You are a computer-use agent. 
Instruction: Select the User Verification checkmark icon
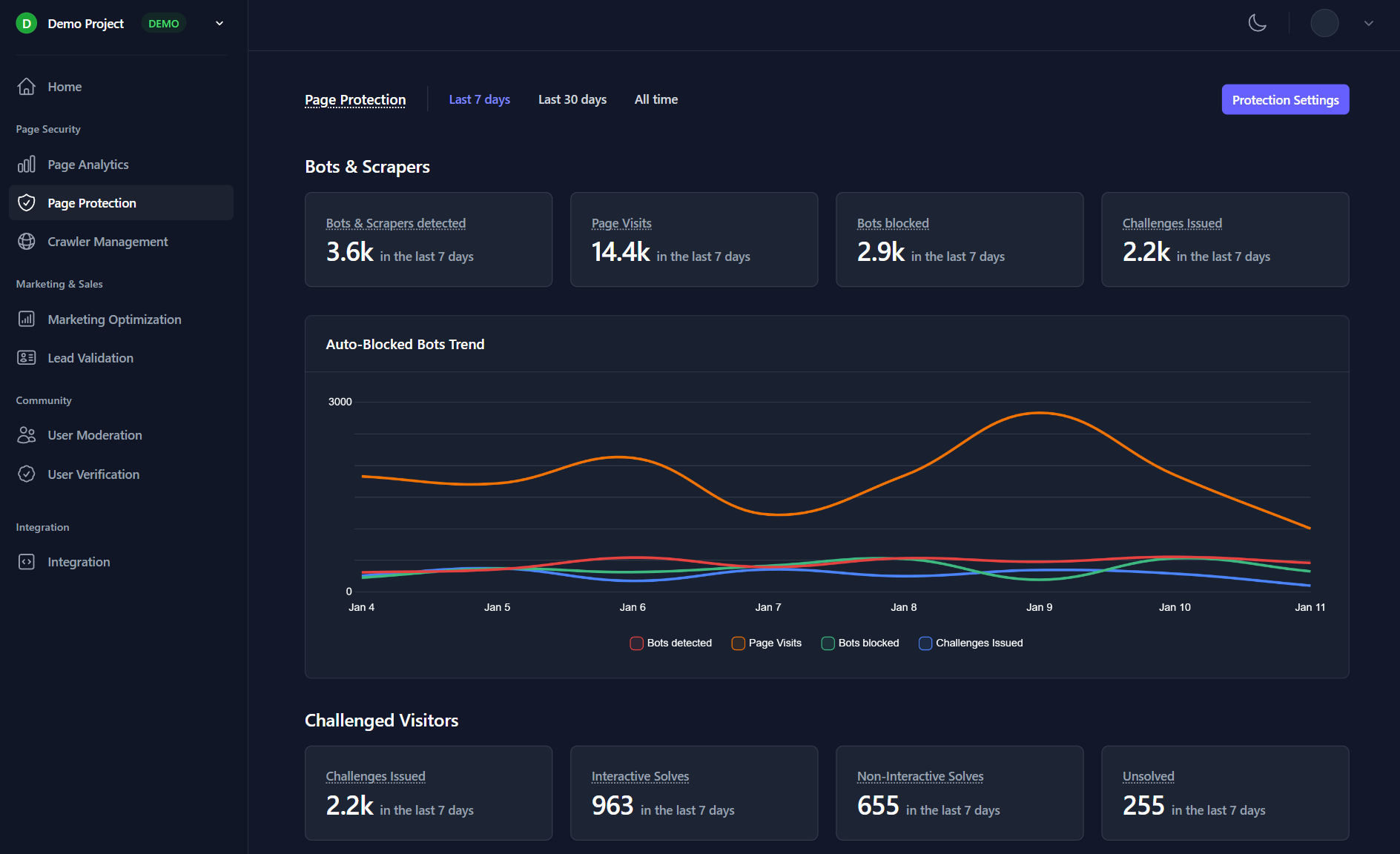point(27,474)
